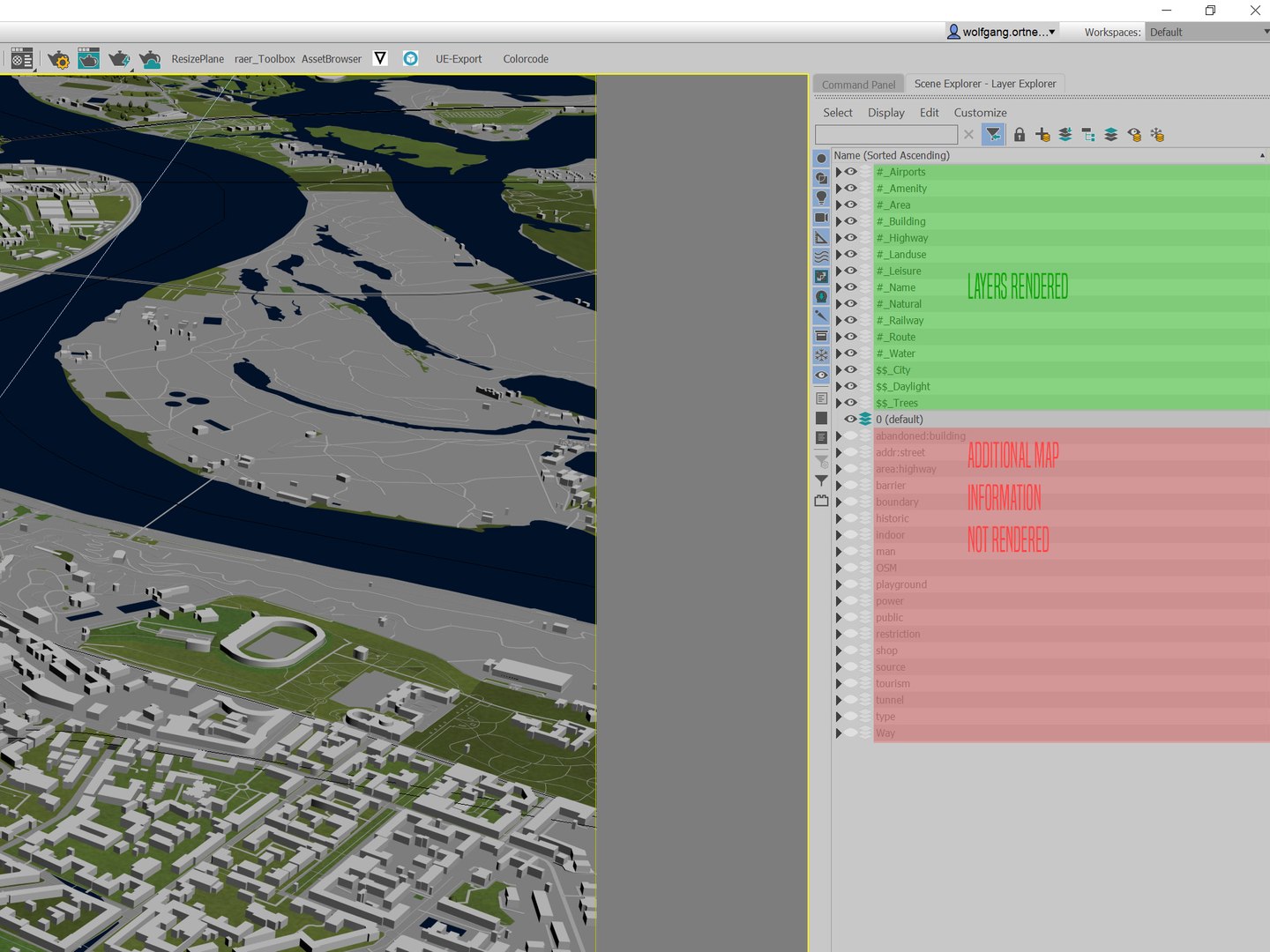Open the Select menu
Screen dimensions: 1270x952
[838, 113]
